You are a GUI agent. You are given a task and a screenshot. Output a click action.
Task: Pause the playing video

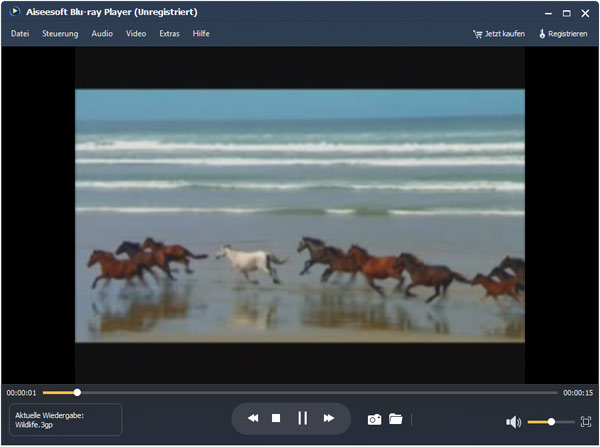302,418
